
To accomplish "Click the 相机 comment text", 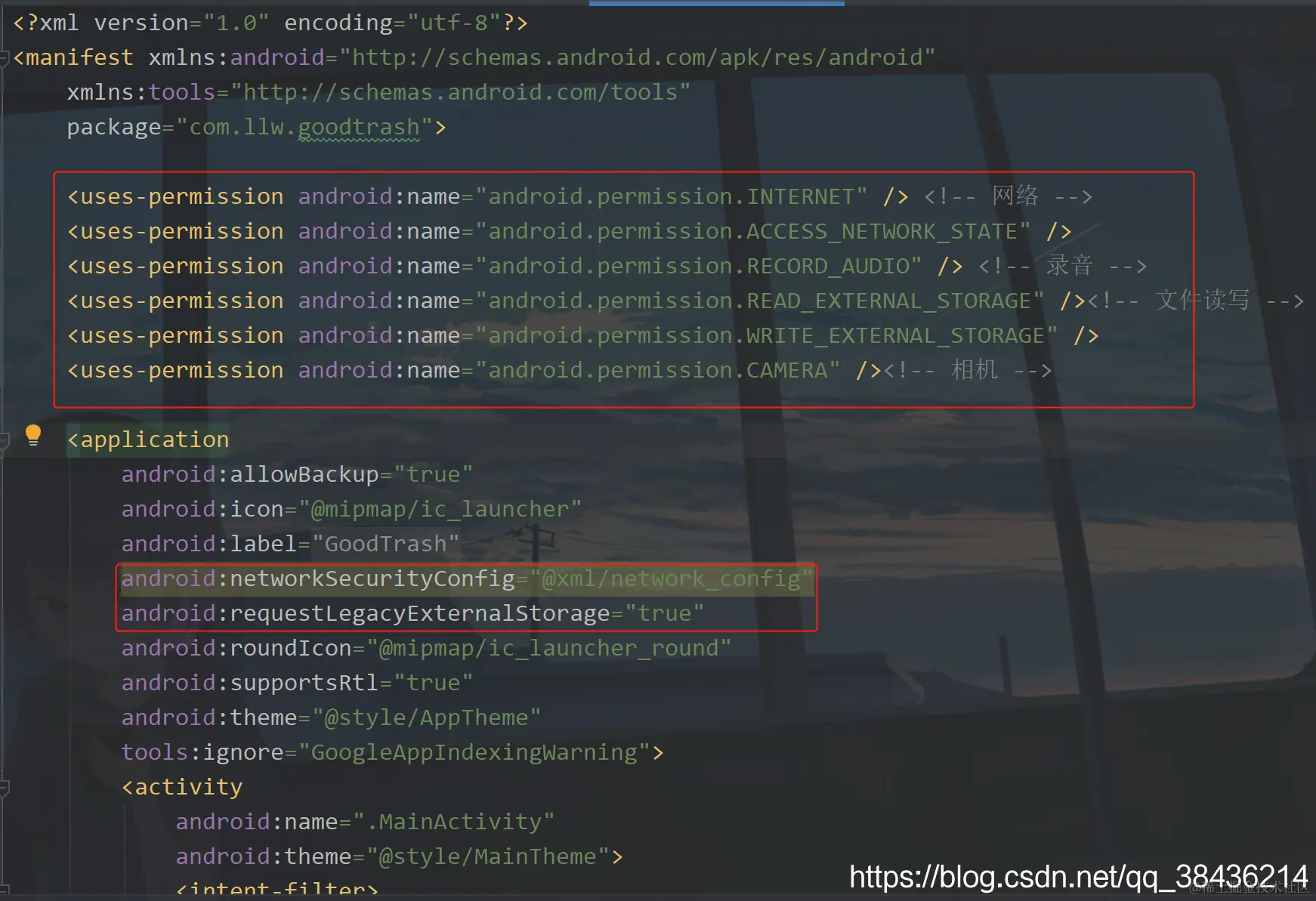I will point(975,370).
